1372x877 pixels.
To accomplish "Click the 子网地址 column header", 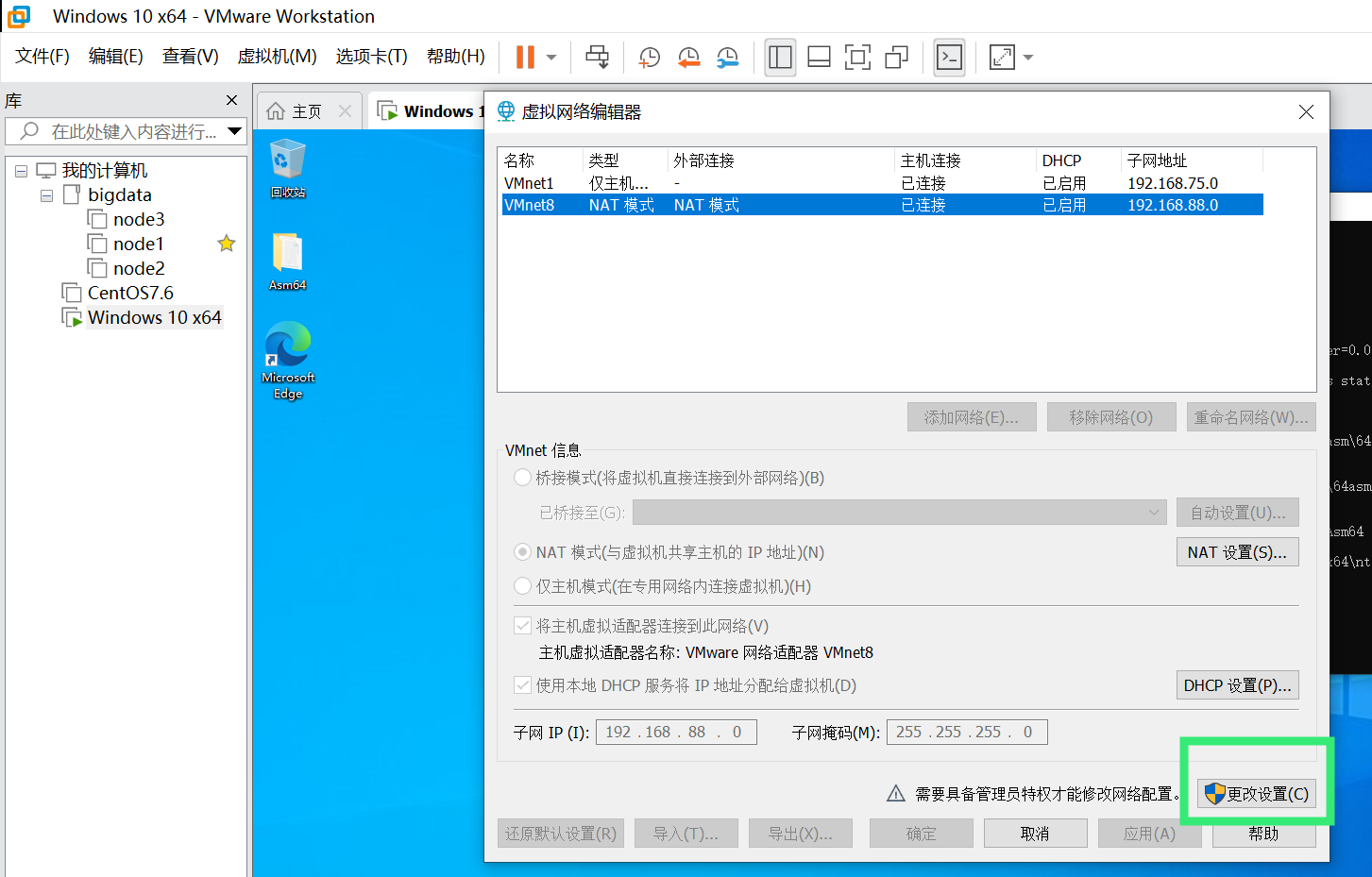I will point(1158,160).
